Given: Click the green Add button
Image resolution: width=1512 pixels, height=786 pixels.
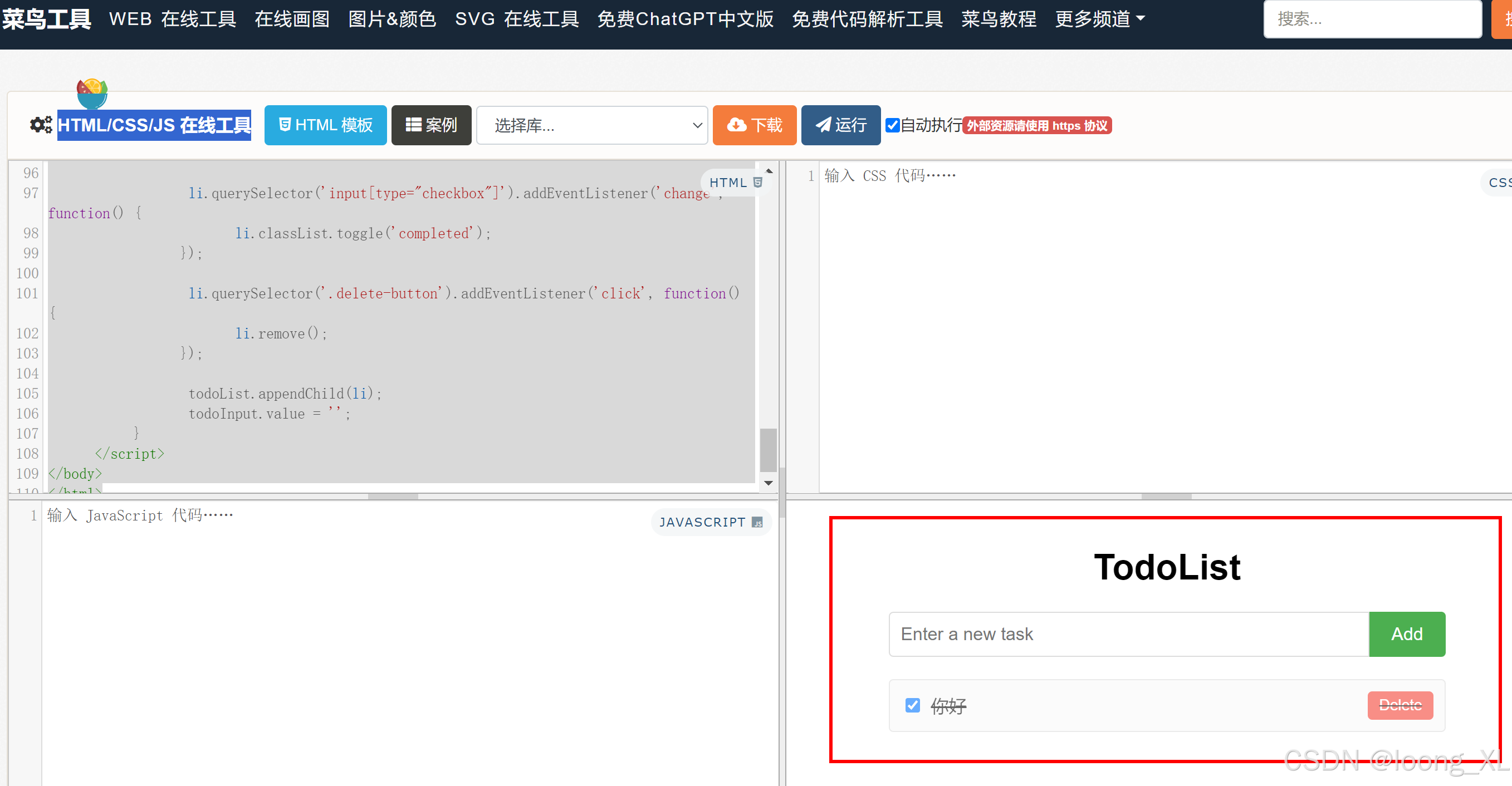Looking at the screenshot, I should (x=1407, y=634).
